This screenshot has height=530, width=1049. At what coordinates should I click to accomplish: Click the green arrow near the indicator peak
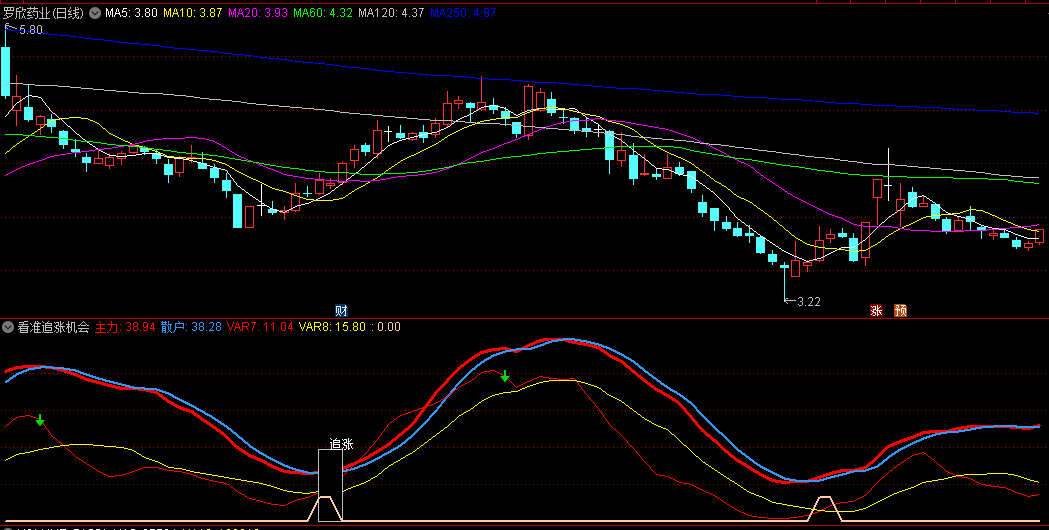(x=505, y=377)
